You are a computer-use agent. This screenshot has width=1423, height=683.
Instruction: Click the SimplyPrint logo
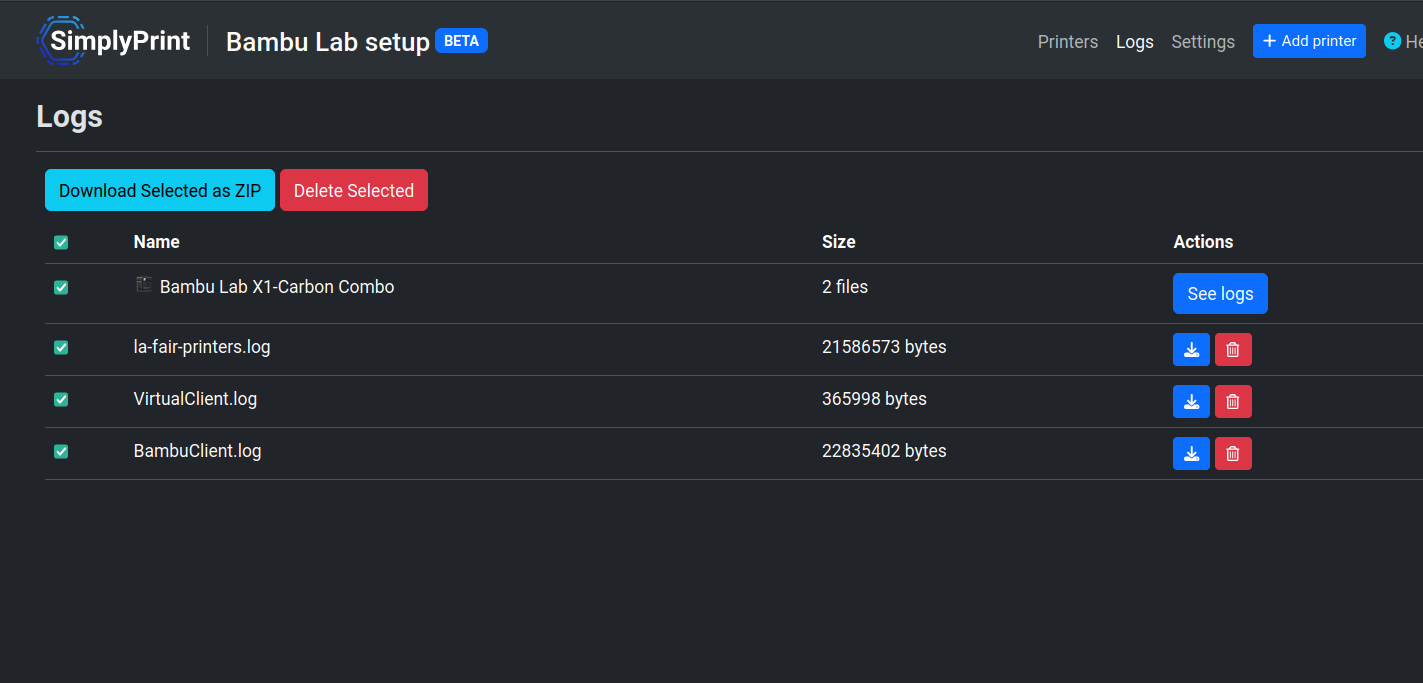click(x=113, y=41)
